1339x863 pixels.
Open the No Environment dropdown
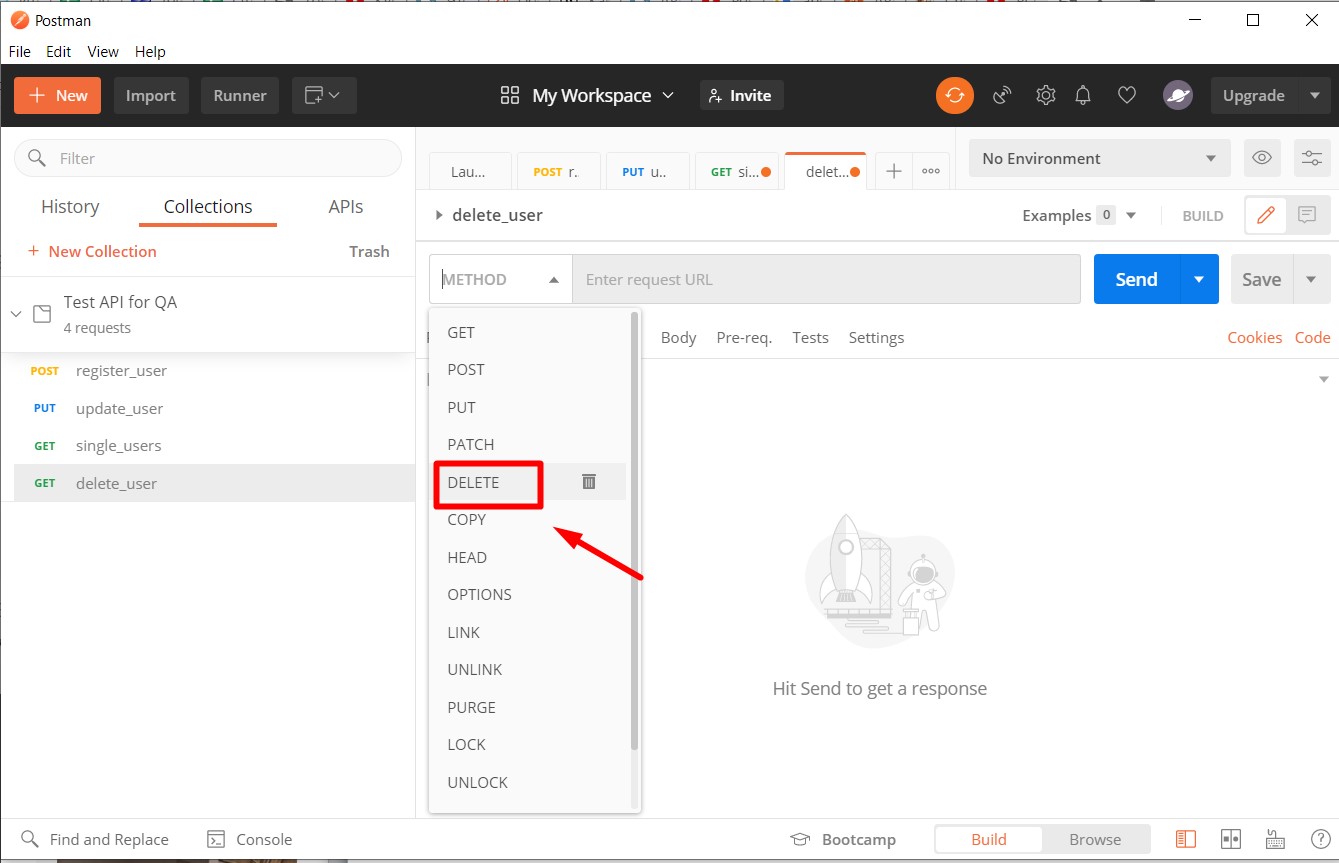pos(1099,158)
